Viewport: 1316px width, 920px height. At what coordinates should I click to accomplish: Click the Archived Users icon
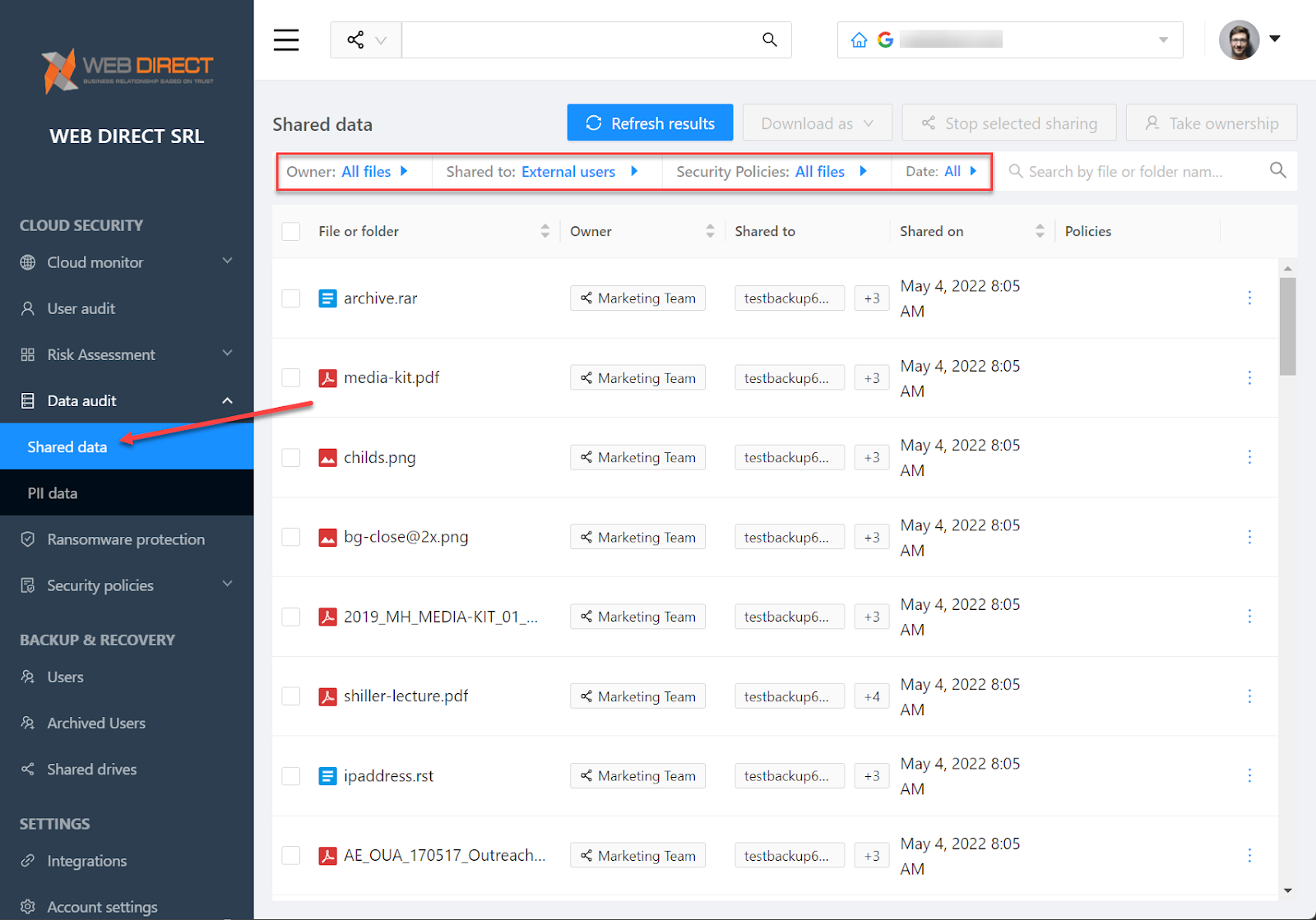pyautogui.click(x=28, y=723)
